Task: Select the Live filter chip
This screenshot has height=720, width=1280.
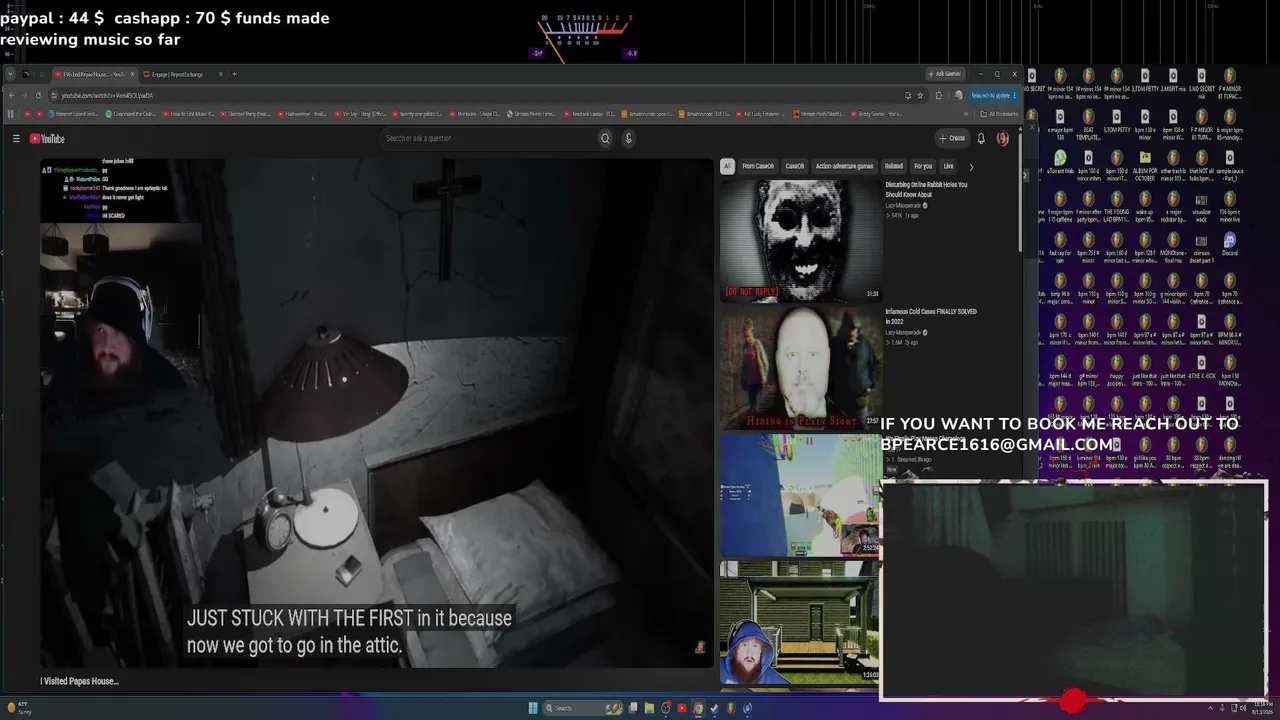Action: tap(948, 166)
